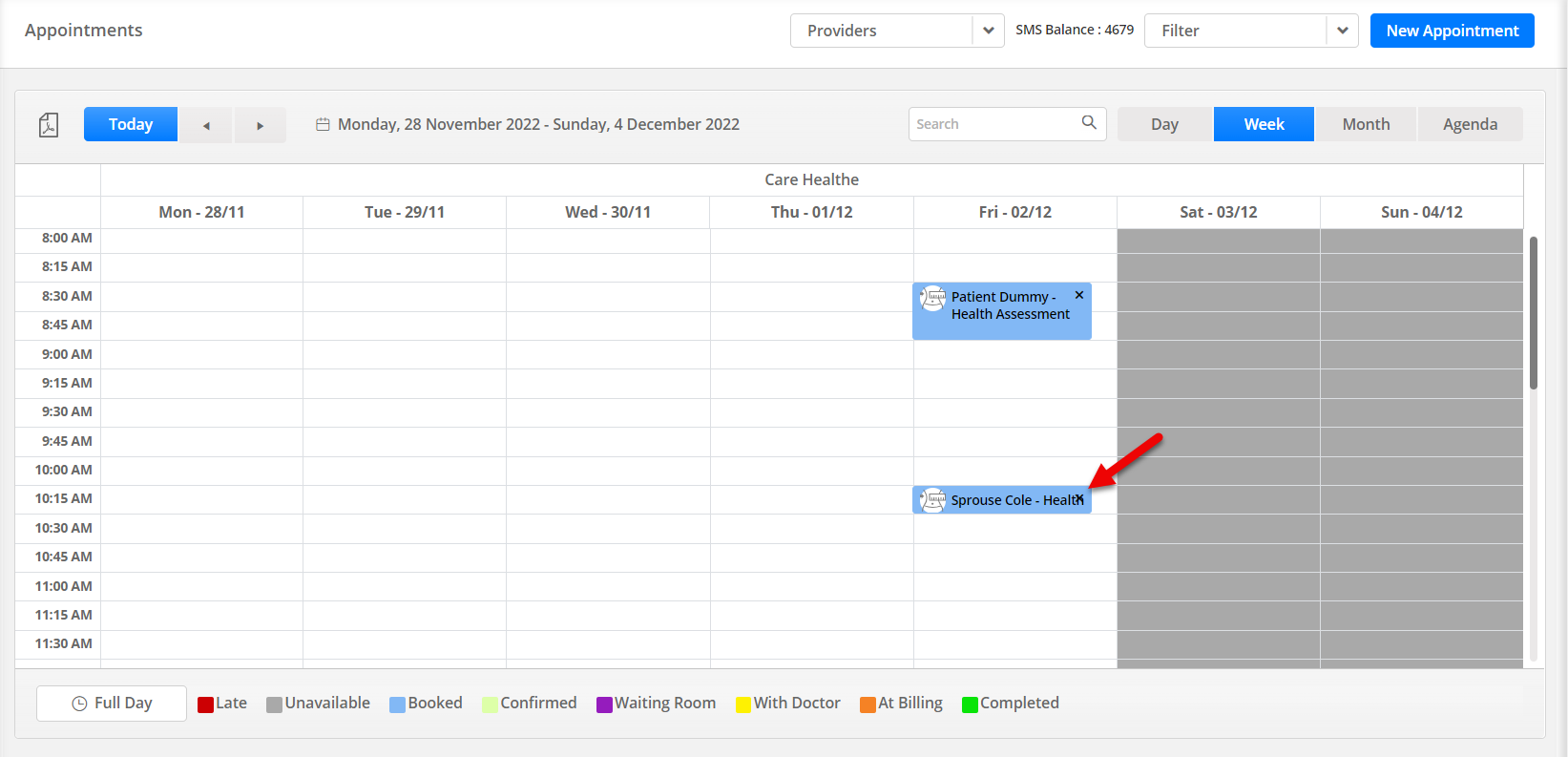This screenshot has height=757, width=1568.
Task: Click the With Doctor yellow swatch
Action: click(x=743, y=704)
